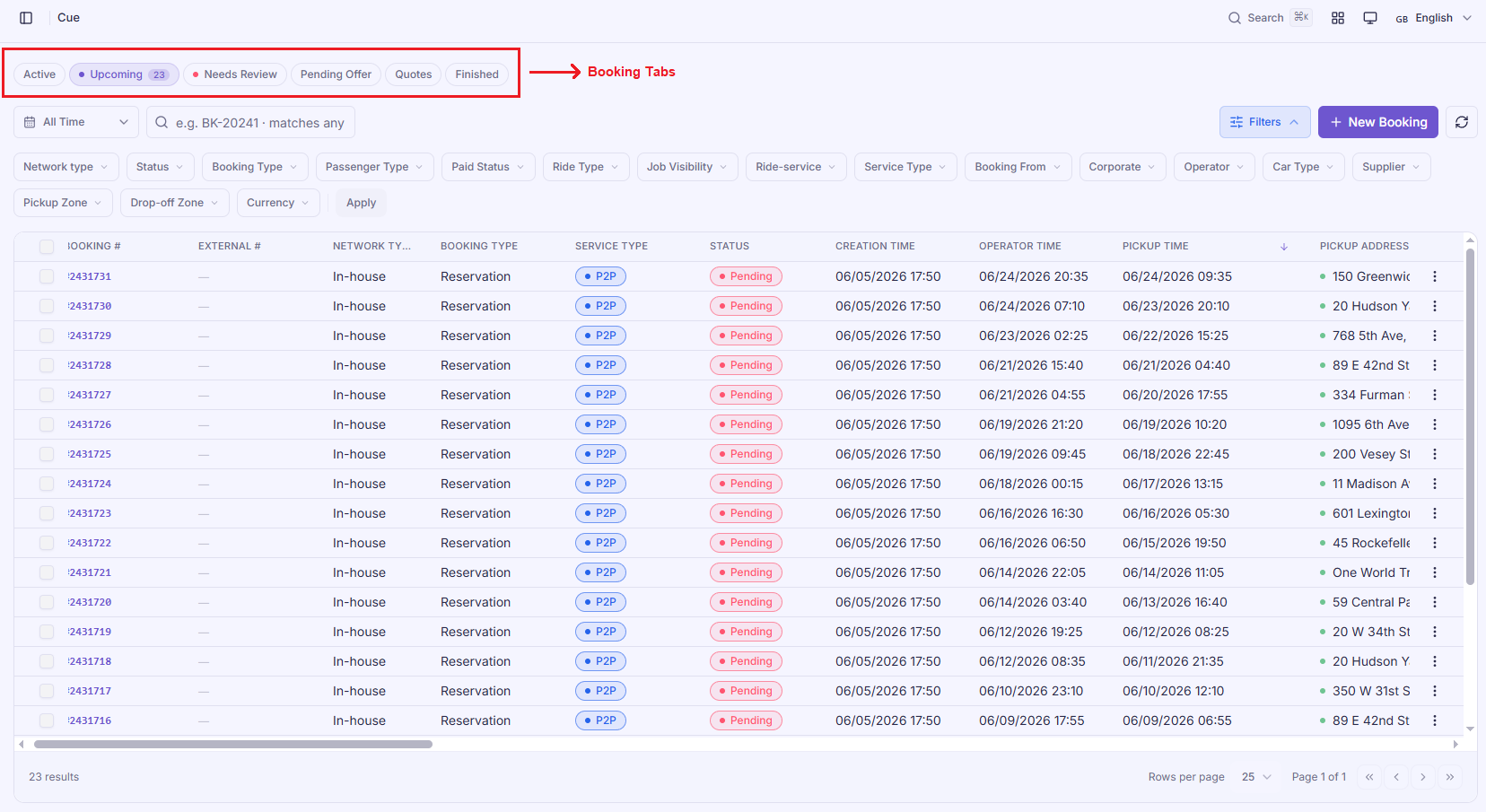Click Pickup Time sort arrow icon
The image size is (1486, 812).
point(1284,247)
